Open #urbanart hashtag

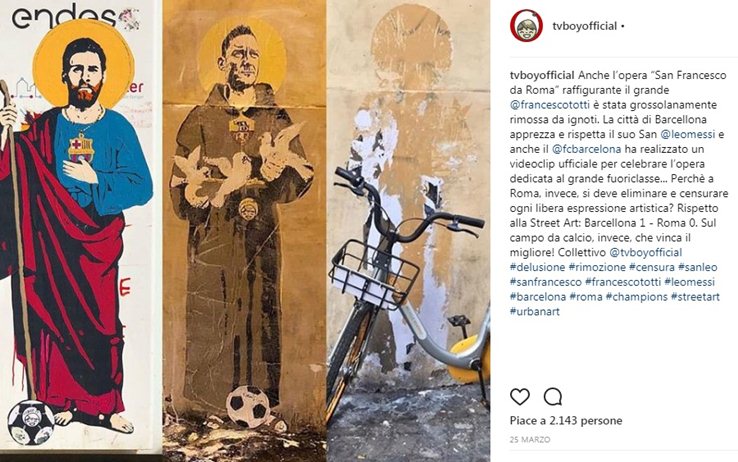pos(535,311)
